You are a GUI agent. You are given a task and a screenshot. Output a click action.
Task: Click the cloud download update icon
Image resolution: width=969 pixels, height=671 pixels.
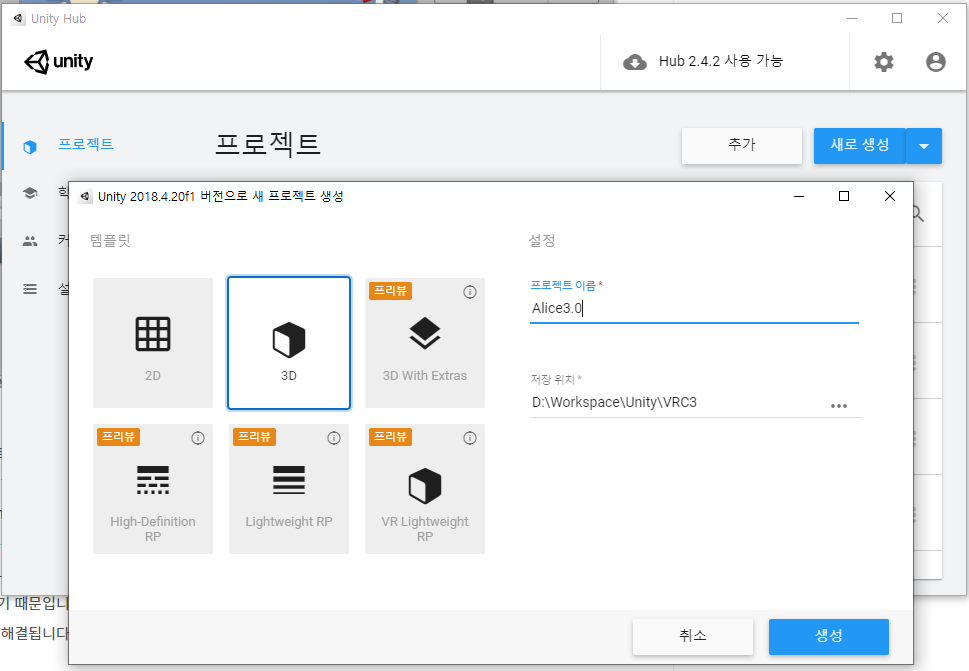(635, 62)
